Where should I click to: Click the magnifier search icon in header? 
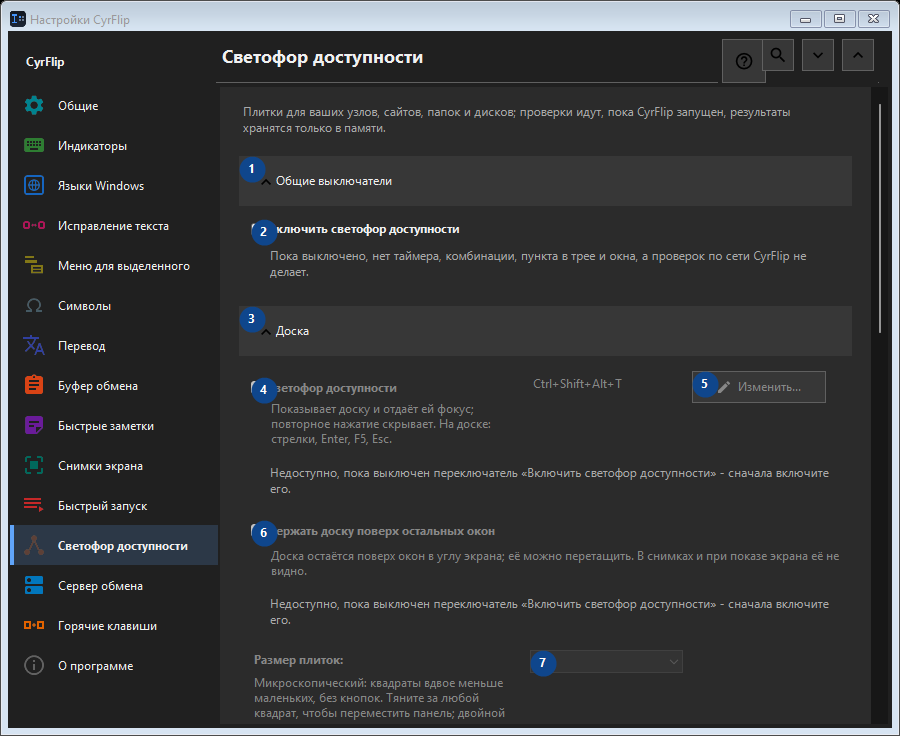click(x=778, y=55)
